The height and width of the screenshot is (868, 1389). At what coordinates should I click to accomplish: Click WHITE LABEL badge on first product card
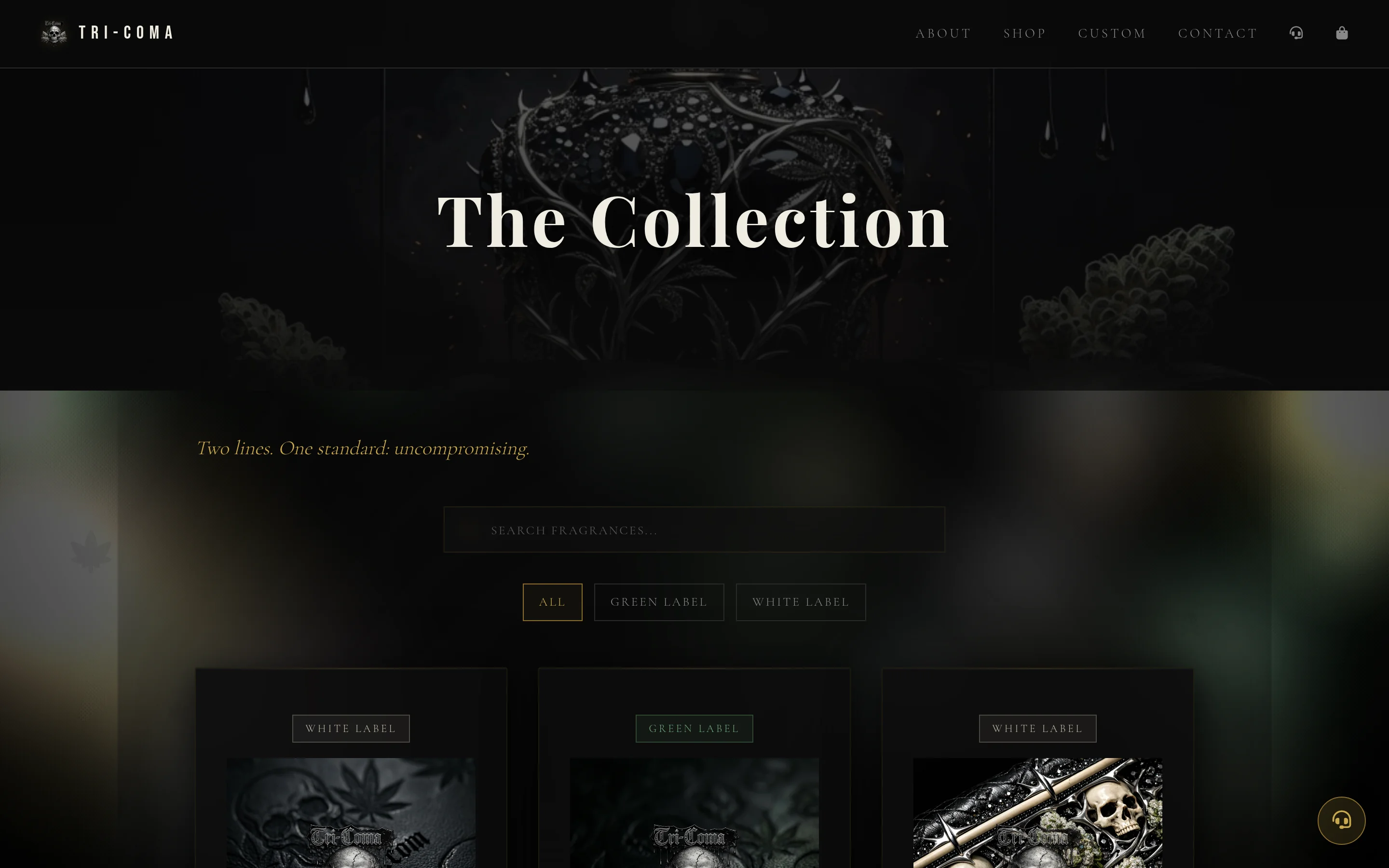351,729
